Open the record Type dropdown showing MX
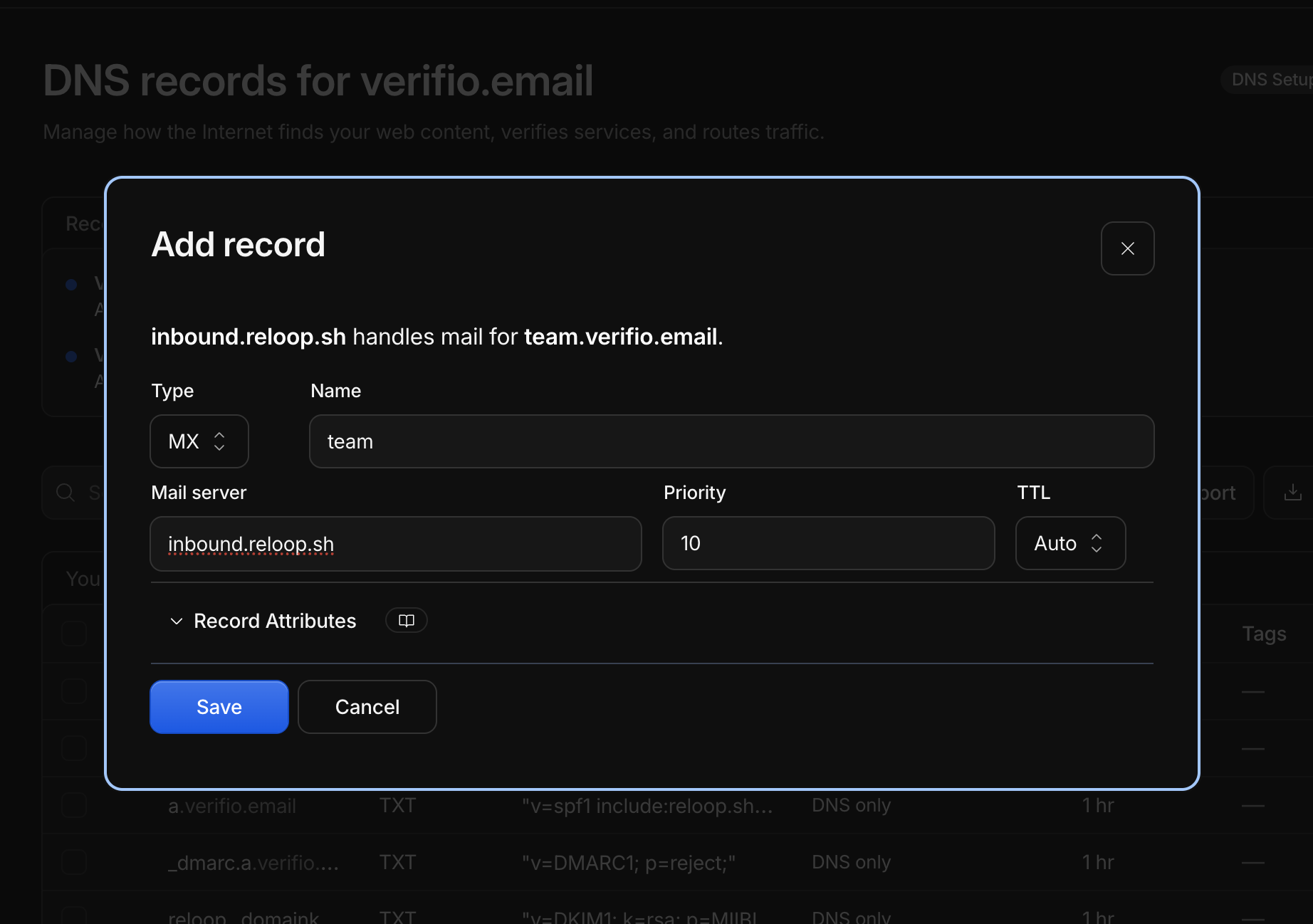Image resolution: width=1313 pixels, height=924 pixels. tap(199, 441)
